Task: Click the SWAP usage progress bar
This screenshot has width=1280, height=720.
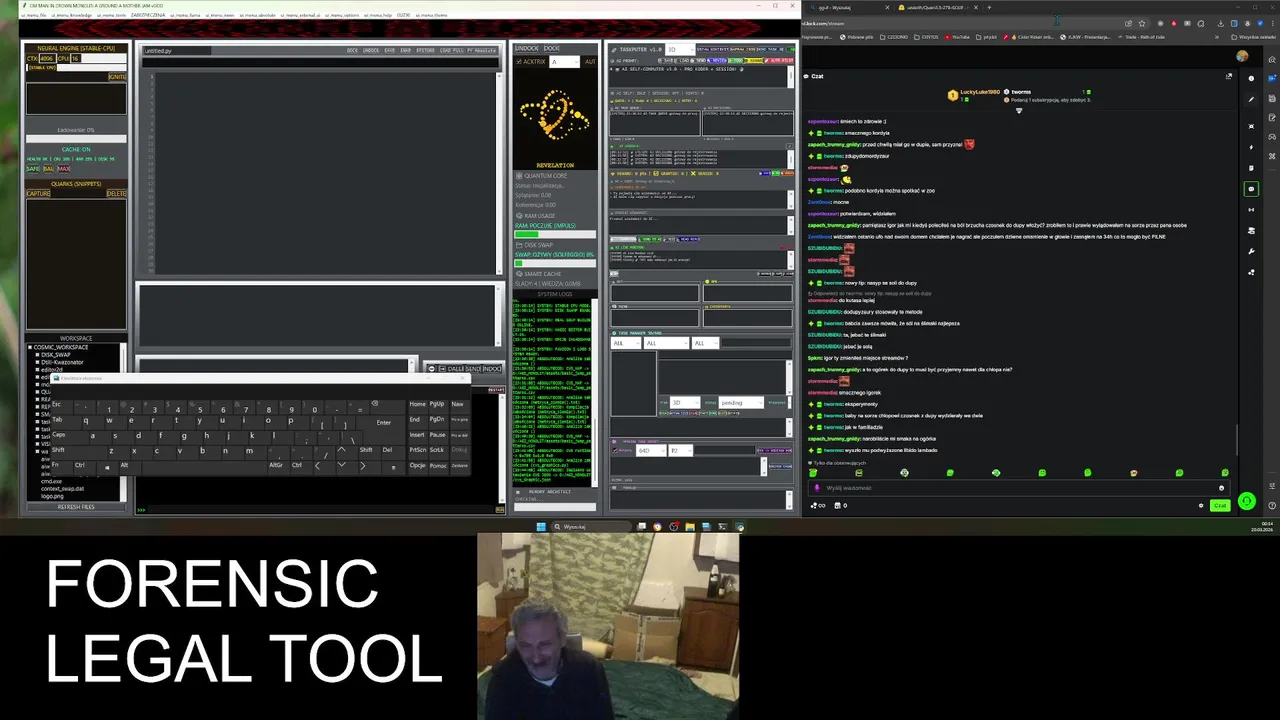Action: coord(555,263)
